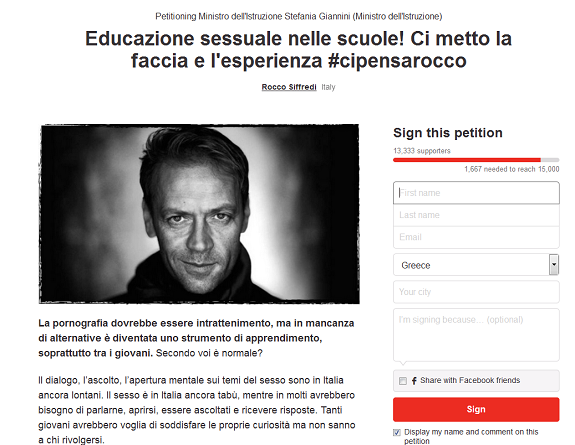Image resolution: width=575 pixels, height=445 pixels.
Task: Click into the Last name field
Action: (x=476, y=215)
